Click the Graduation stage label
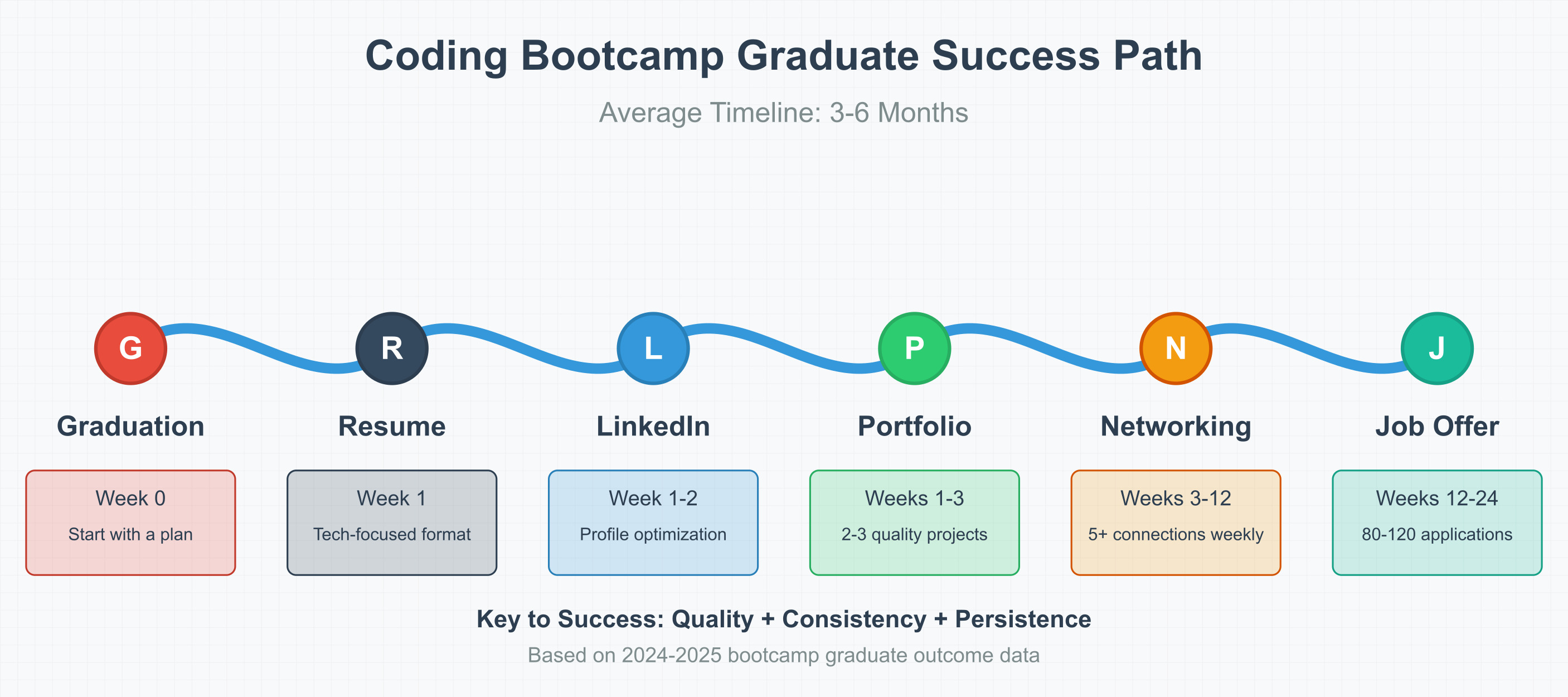This screenshot has height=697, width=1568. tap(130, 426)
